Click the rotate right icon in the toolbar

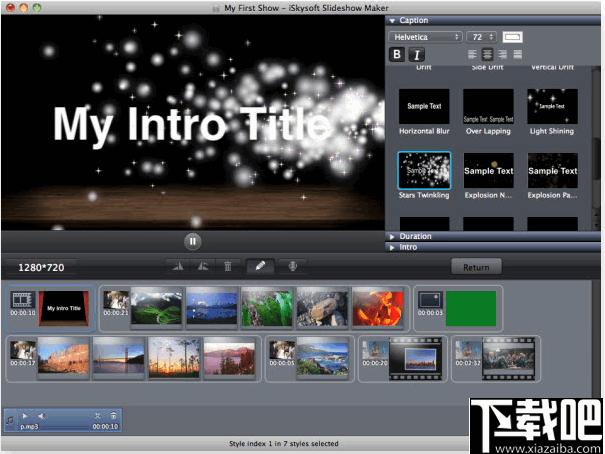coord(203,266)
